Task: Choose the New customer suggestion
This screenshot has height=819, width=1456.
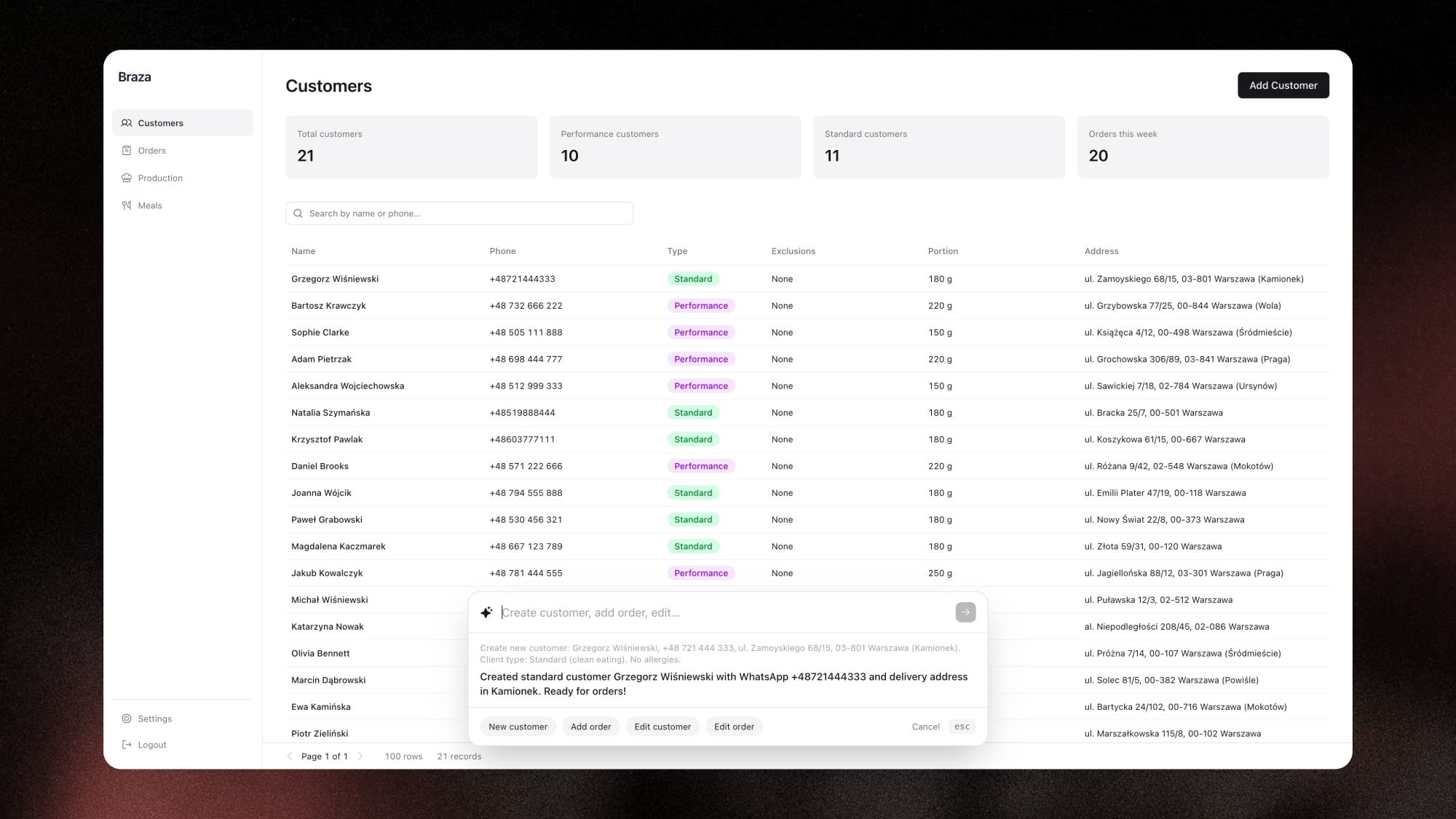Action: [x=518, y=727]
